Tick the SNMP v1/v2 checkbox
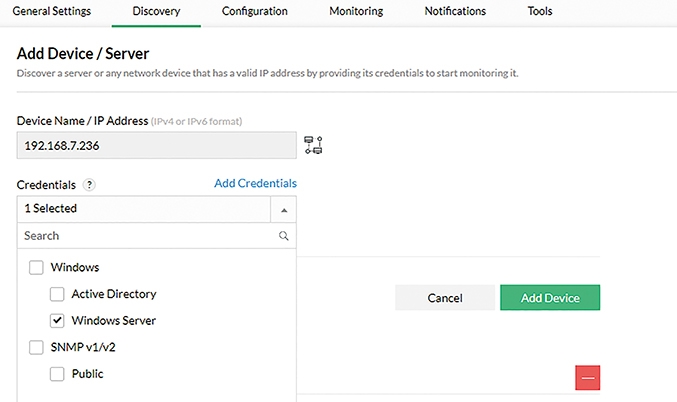Screen dimensions: 677x402 point(36,347)
